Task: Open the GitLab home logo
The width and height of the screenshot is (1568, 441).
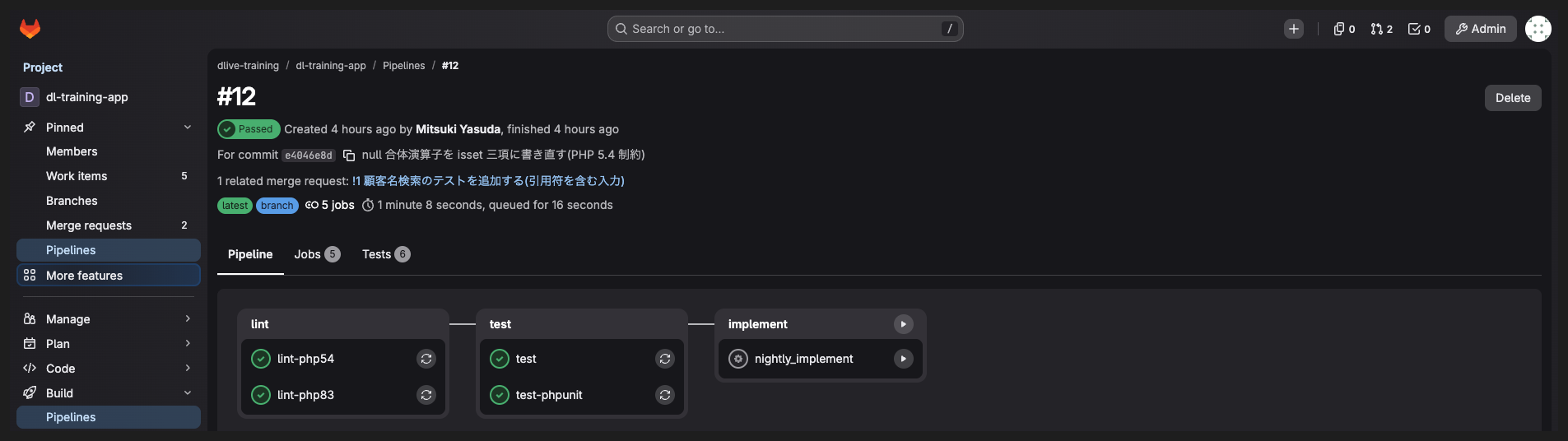Action: pyautogui.click(x=30, y=29)
